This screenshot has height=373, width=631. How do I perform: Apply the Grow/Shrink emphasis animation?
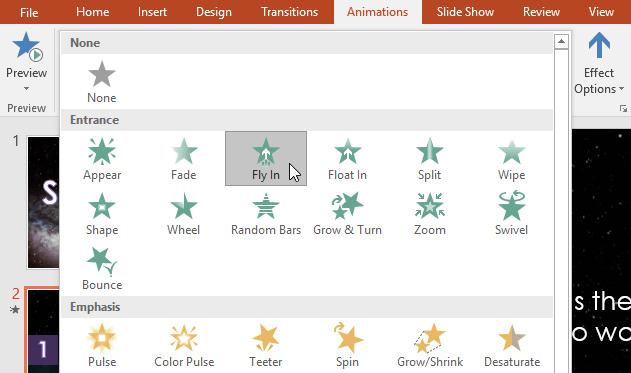[x=430, y=346]
